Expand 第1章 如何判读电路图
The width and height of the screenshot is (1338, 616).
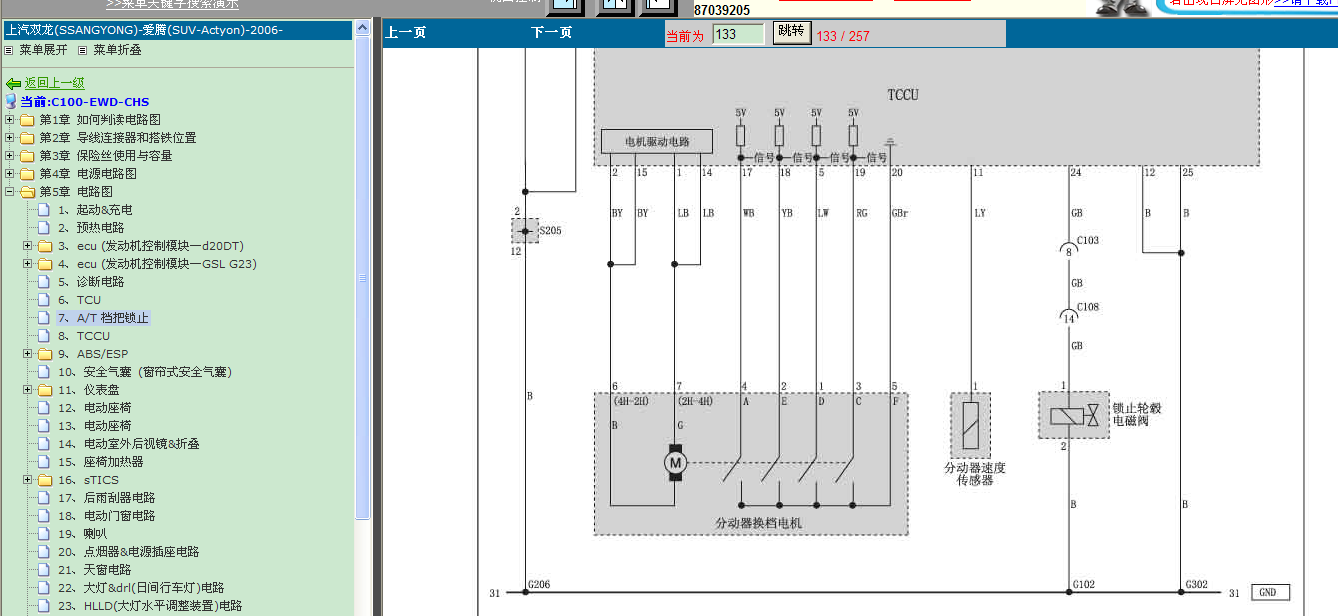click(10, 120)
